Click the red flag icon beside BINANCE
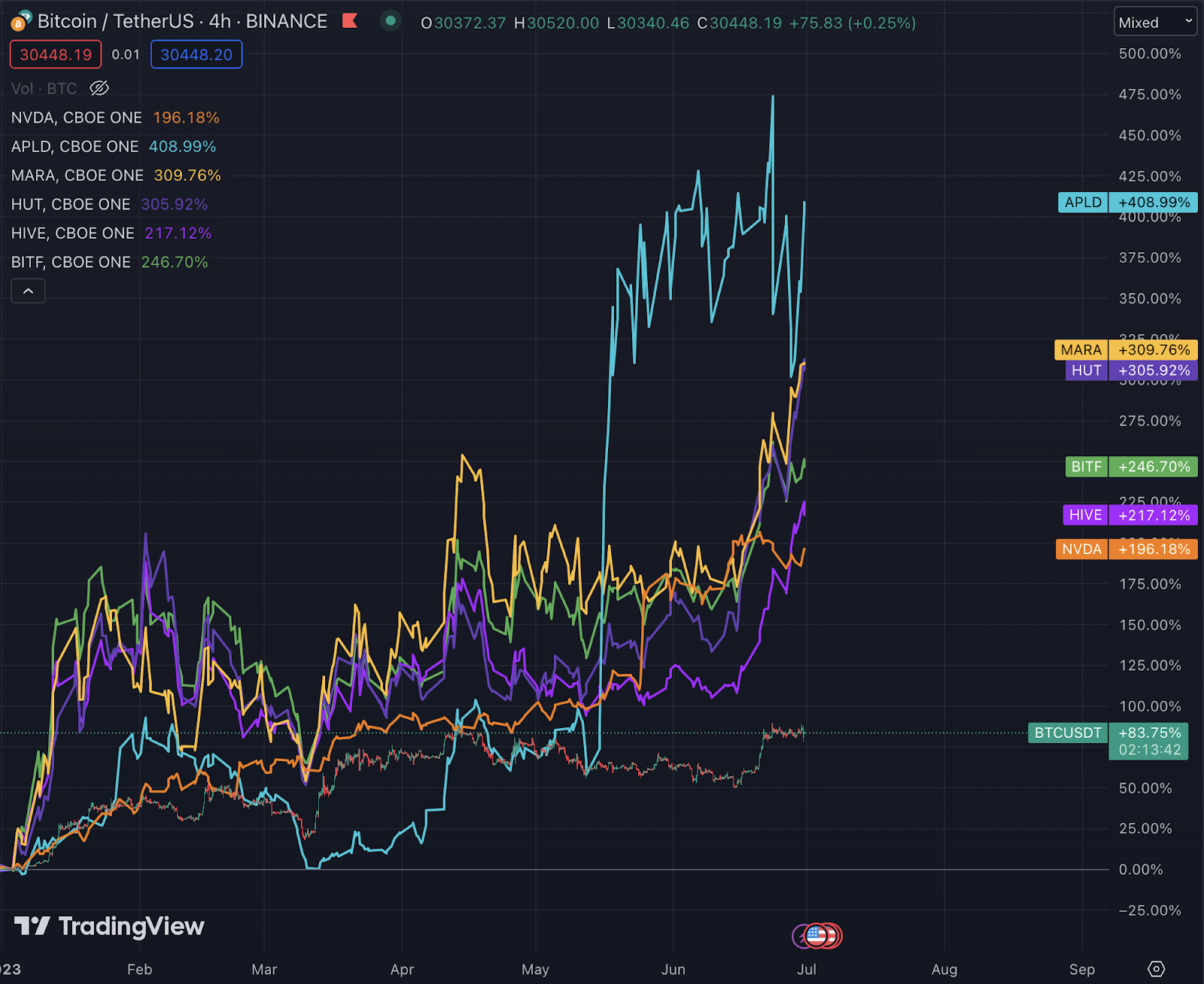 click(x=350, y=21)
